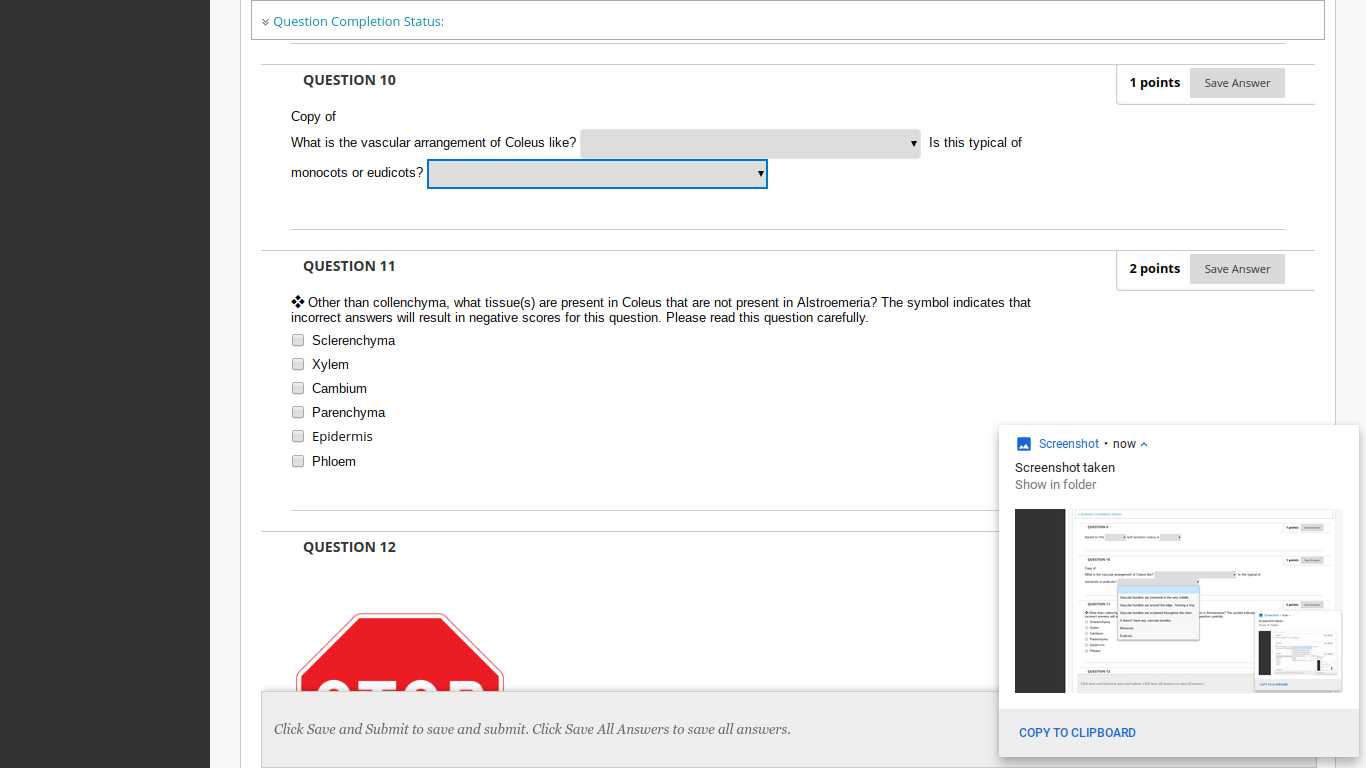This screenshot has width=1366, height=768.
Task: Save Answer for Question 10
Action: 1237,83
